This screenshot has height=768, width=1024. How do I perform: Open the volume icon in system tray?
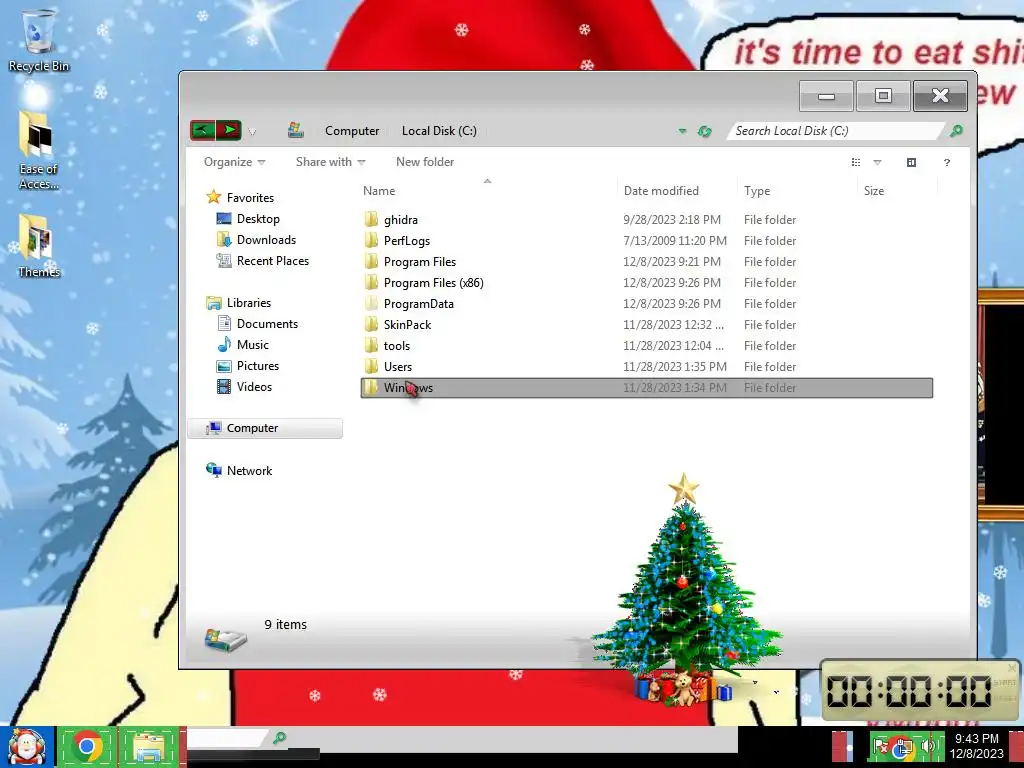click(x=927, y=746)
